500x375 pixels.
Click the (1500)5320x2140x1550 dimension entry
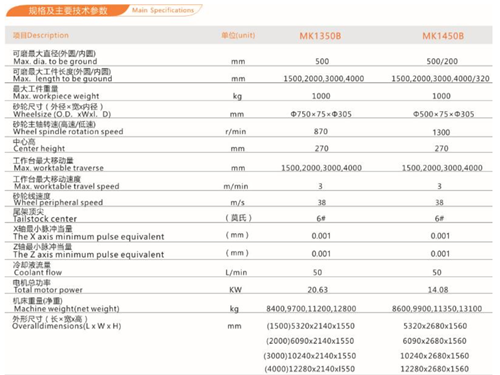[x=310, y=326]
